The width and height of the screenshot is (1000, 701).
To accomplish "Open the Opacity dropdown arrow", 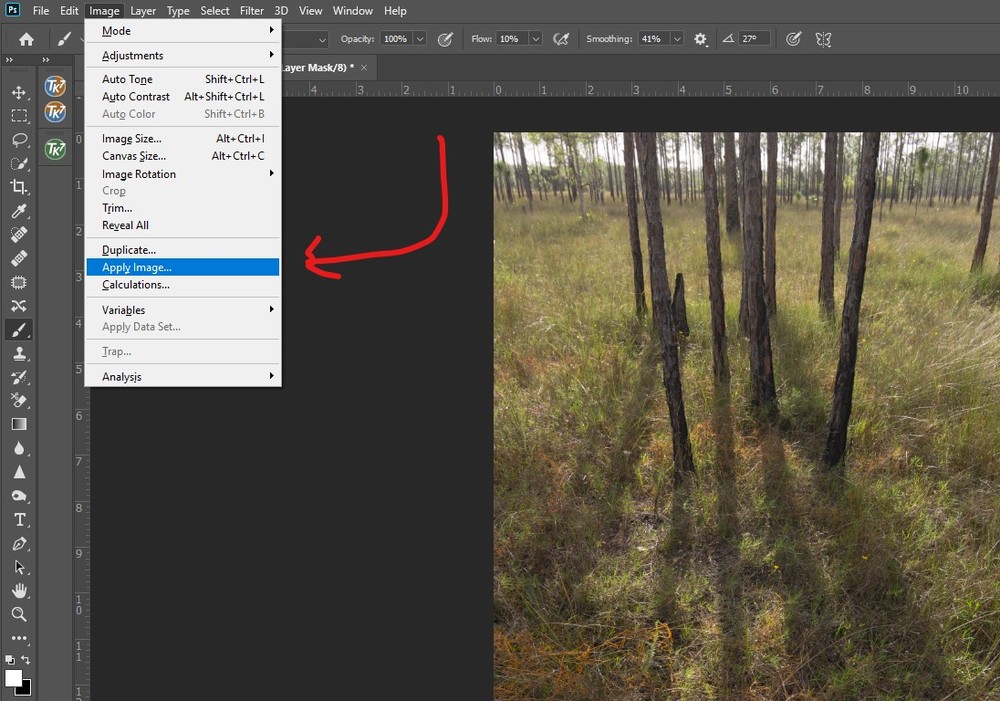I will (419, 39).
